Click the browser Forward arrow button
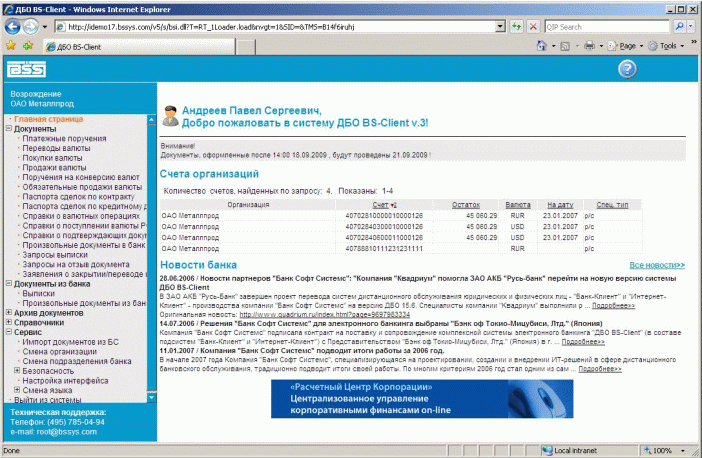 click(30, 27)
